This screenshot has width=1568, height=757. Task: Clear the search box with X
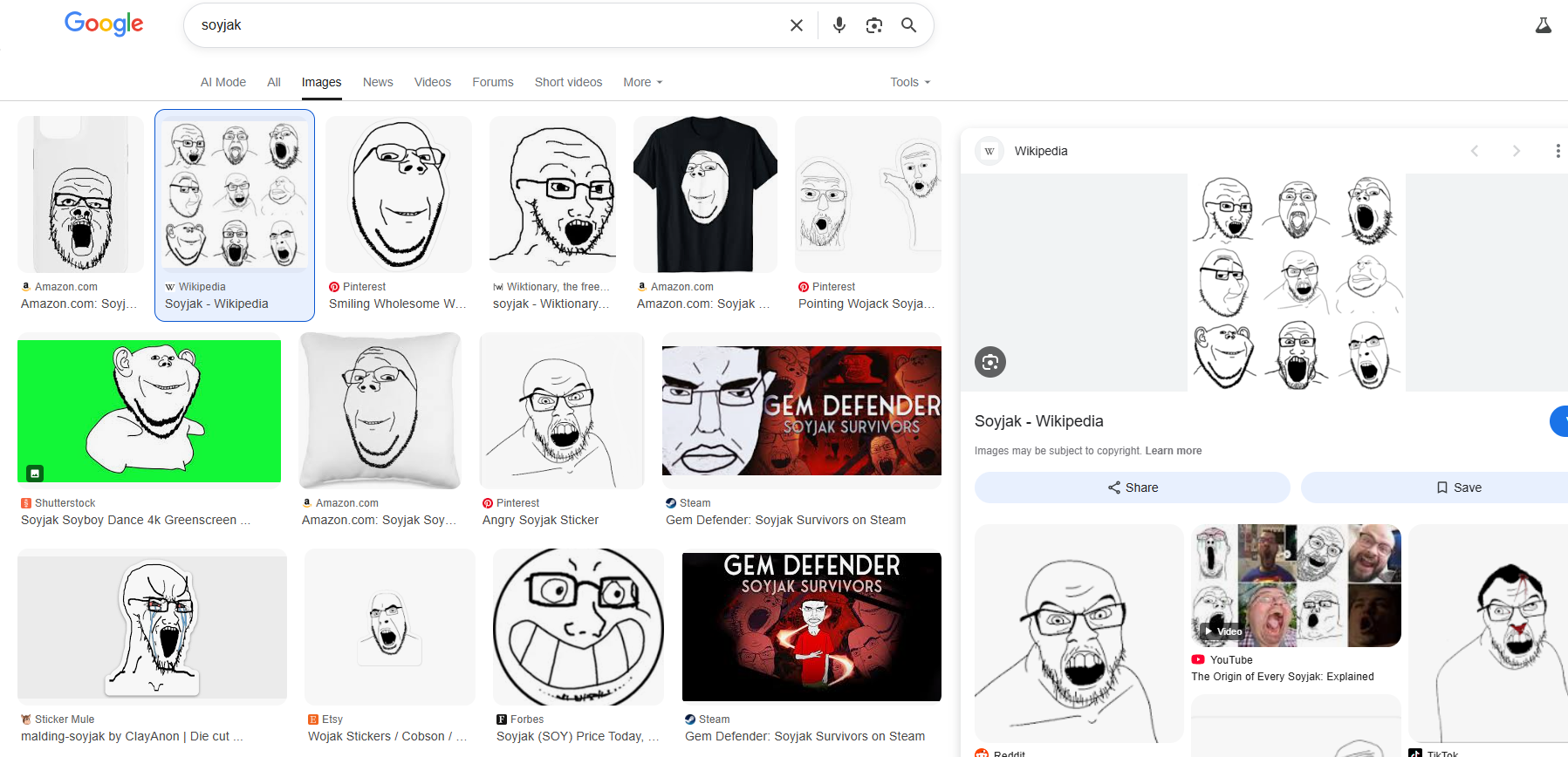(796, 25)
